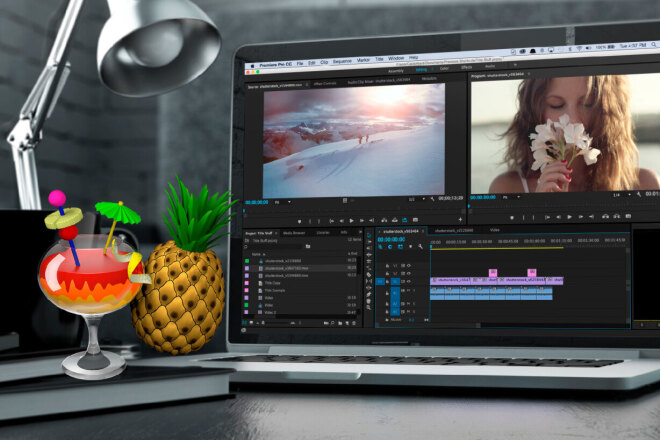Image resolution: width=660 pixels, height=440 pixels.
Task: Select the Razor tool
Action: tap(369, 275)
